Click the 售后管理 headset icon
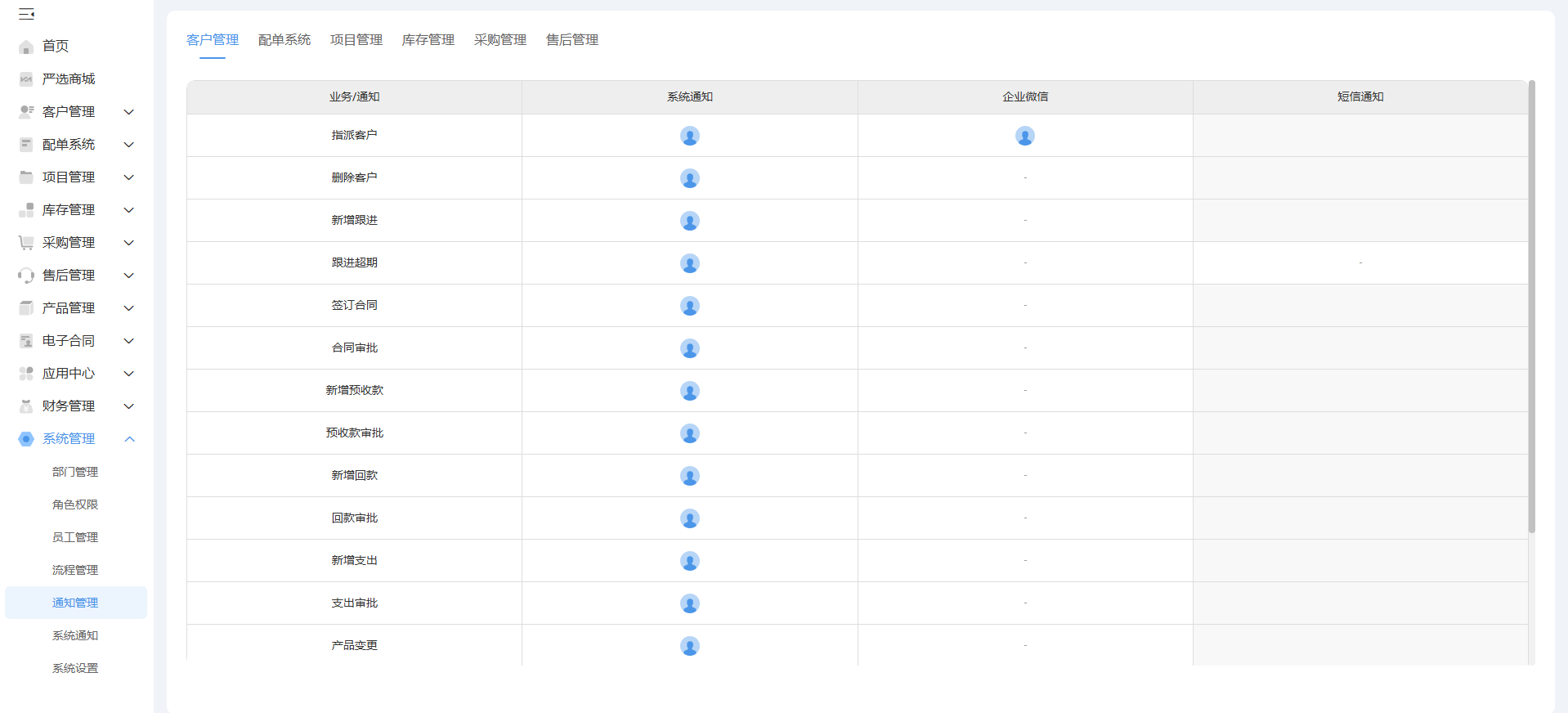 26,276
